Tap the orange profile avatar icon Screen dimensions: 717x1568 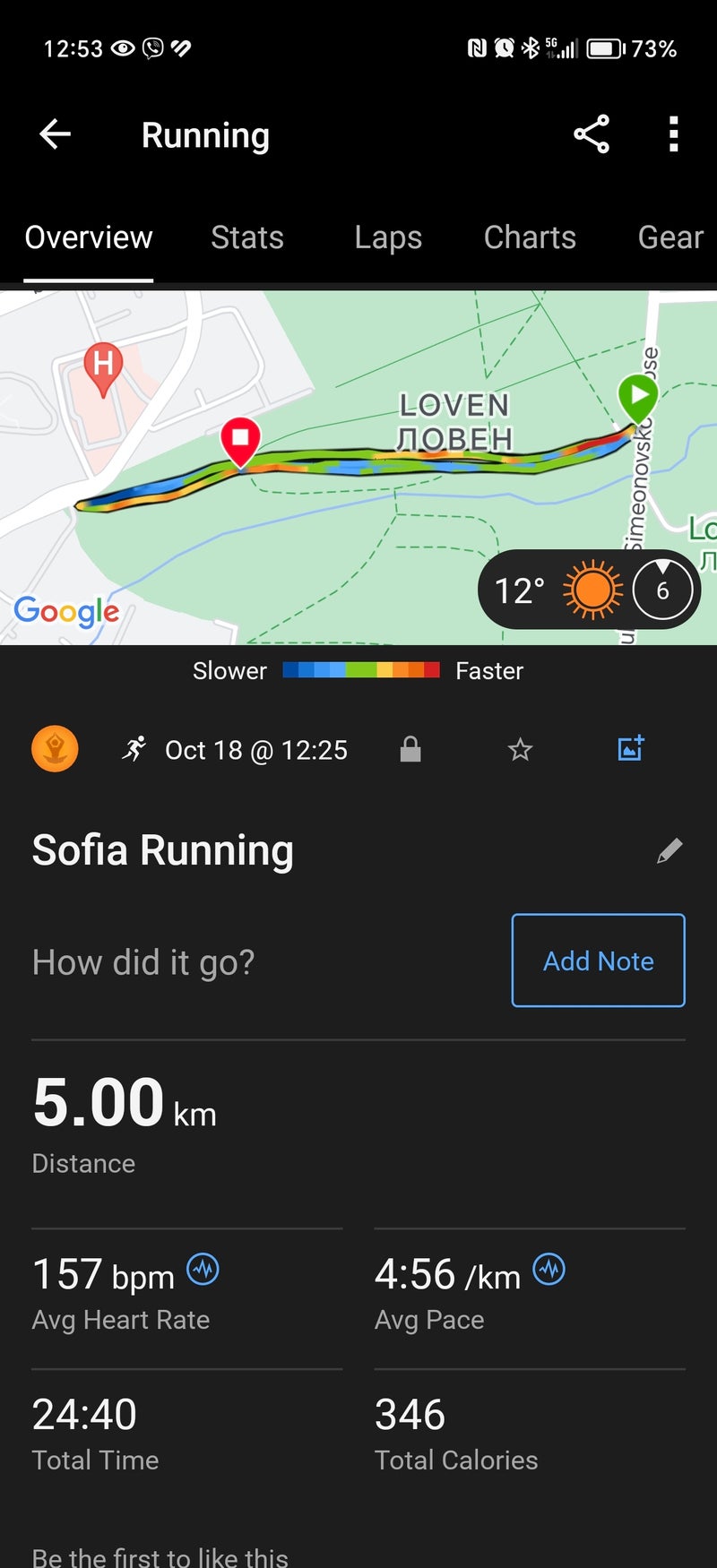click(55, 749)
